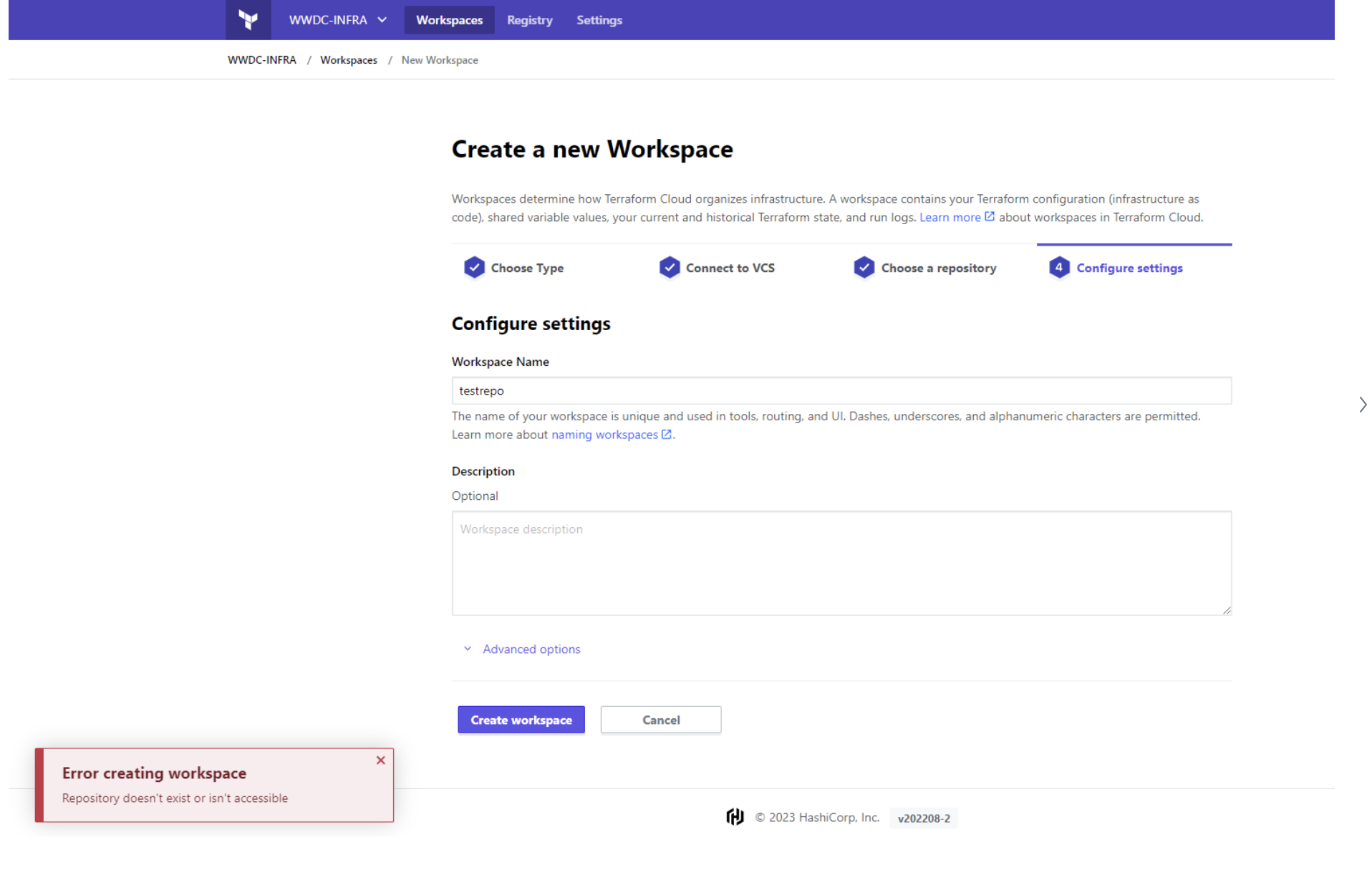
Task: Click the Choose a repository checkmark icon
Action: click(x=864, y=268)
